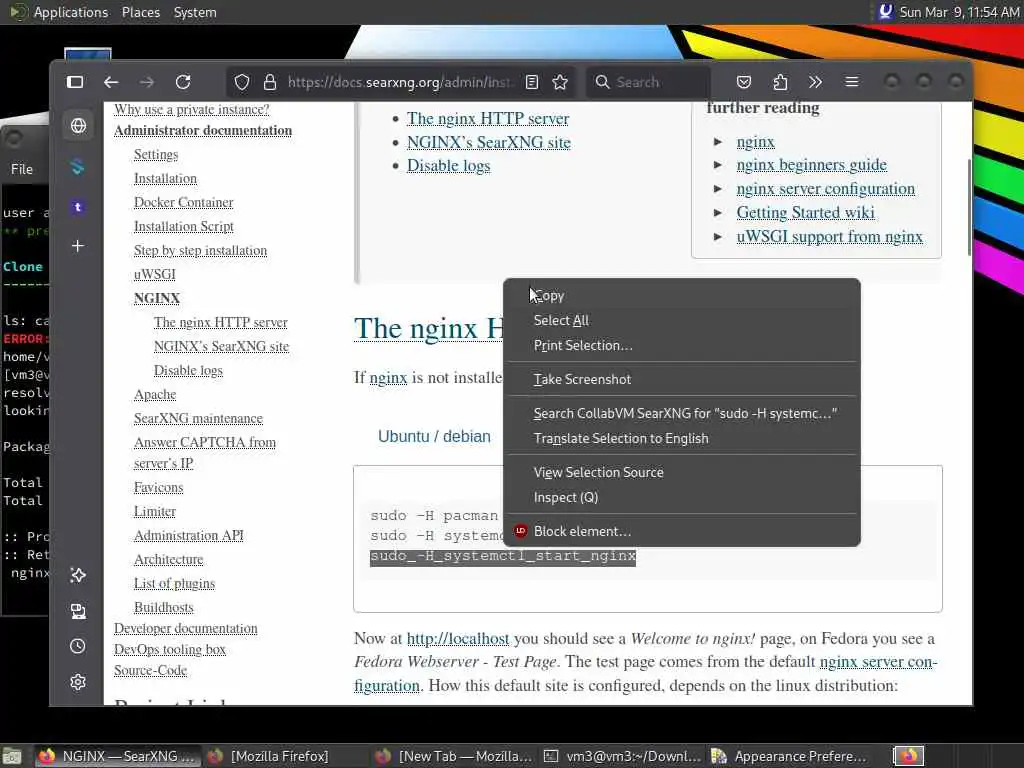Open the blue S sidebar tab icon

(78, 167)
